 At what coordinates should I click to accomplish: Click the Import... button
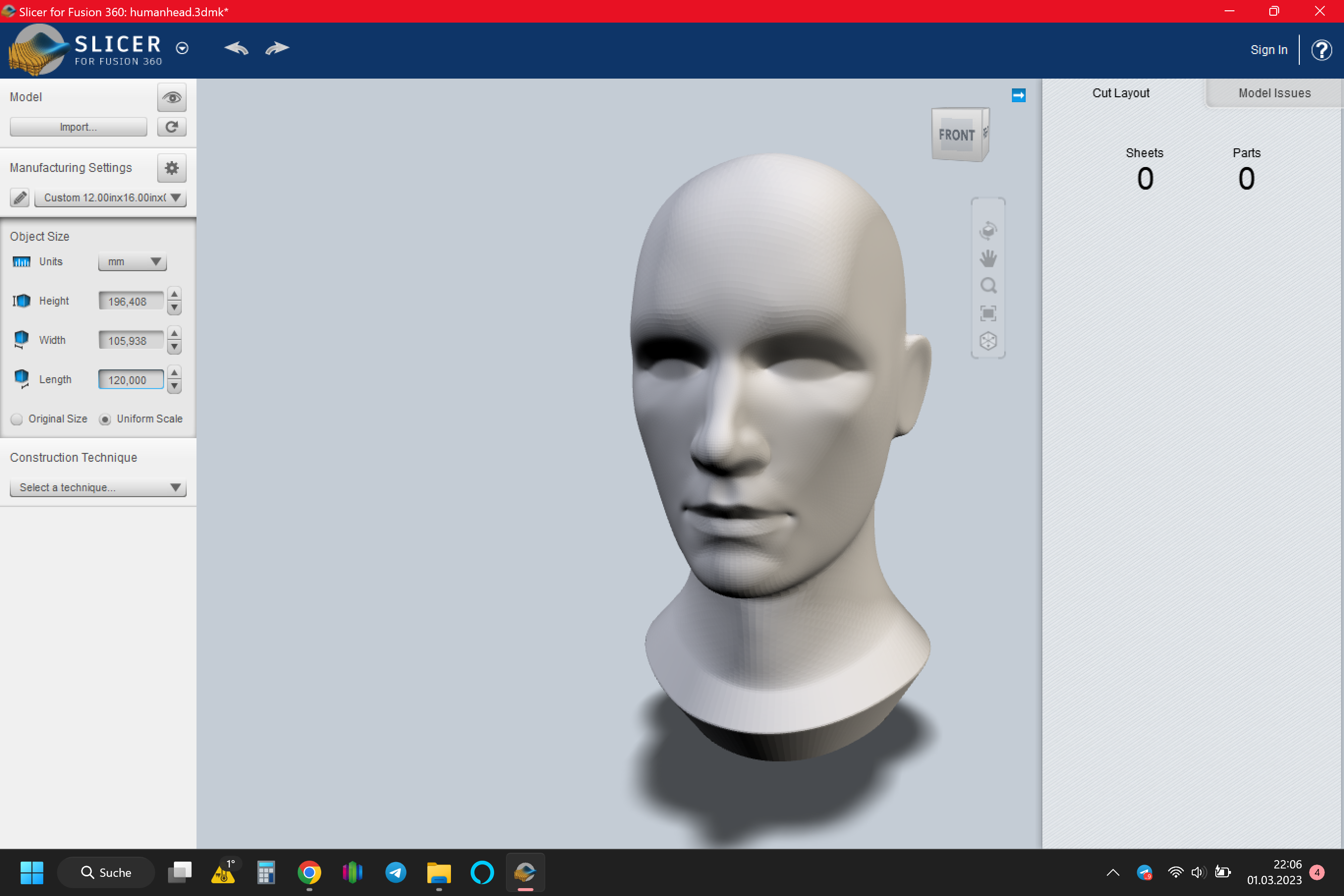[x=78, y=127]
